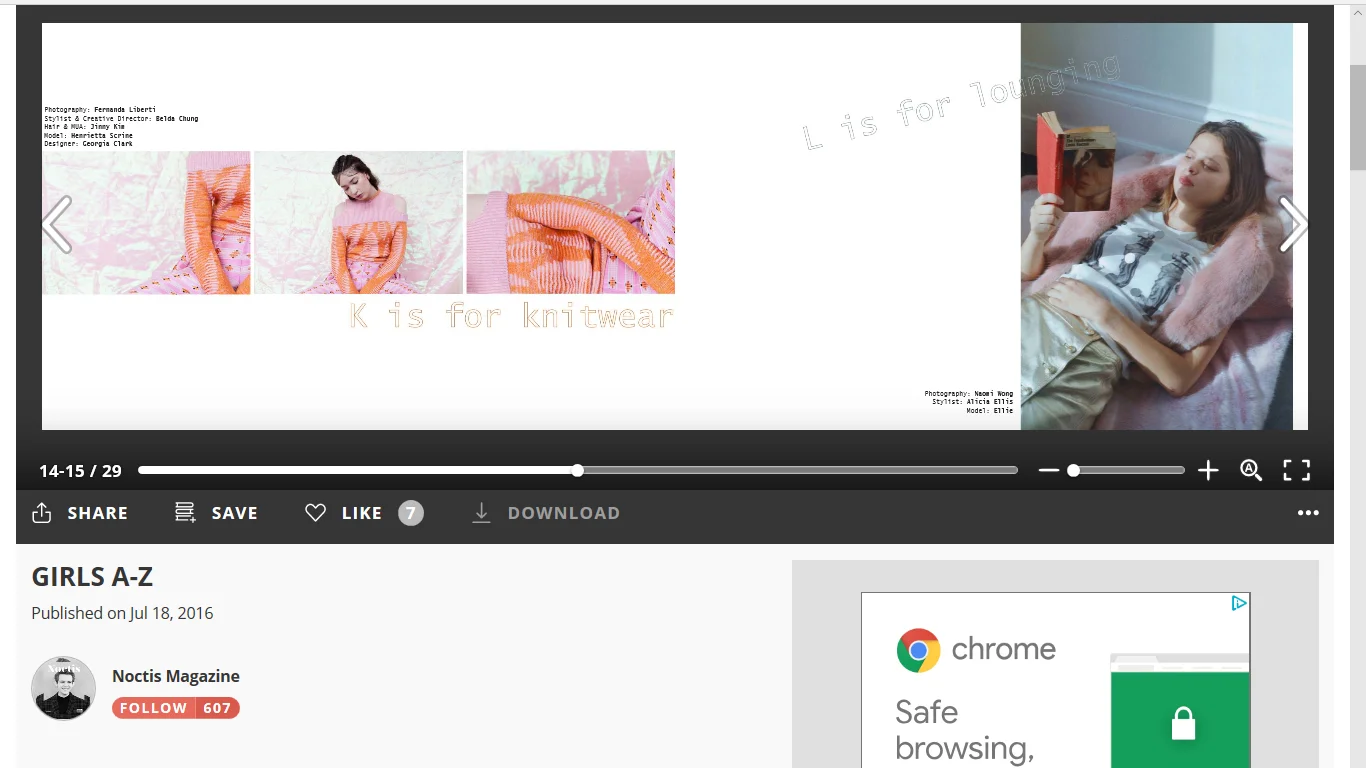1366x768 pixels.
Task: Click the 'Published on Jul 18, 2016' text
Action: click(x=122, y=613)
